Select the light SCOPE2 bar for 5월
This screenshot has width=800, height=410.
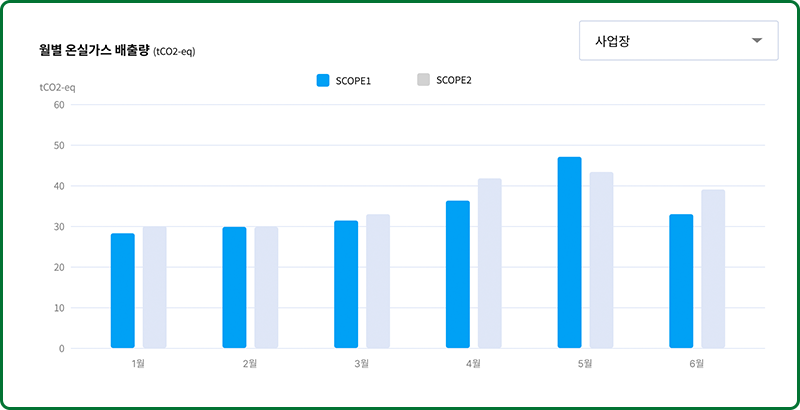point(601,260)
